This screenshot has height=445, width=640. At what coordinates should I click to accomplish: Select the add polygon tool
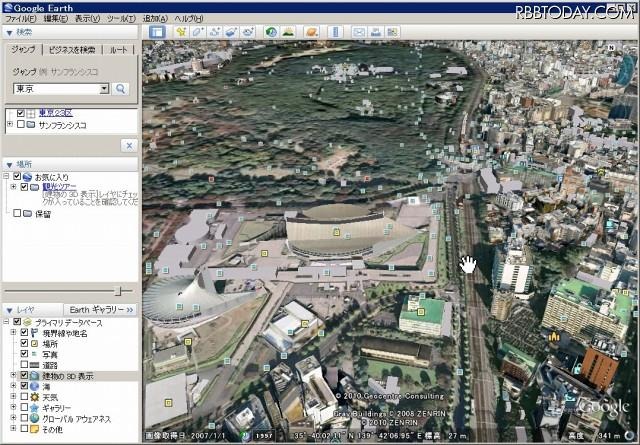tap(198, 32)
